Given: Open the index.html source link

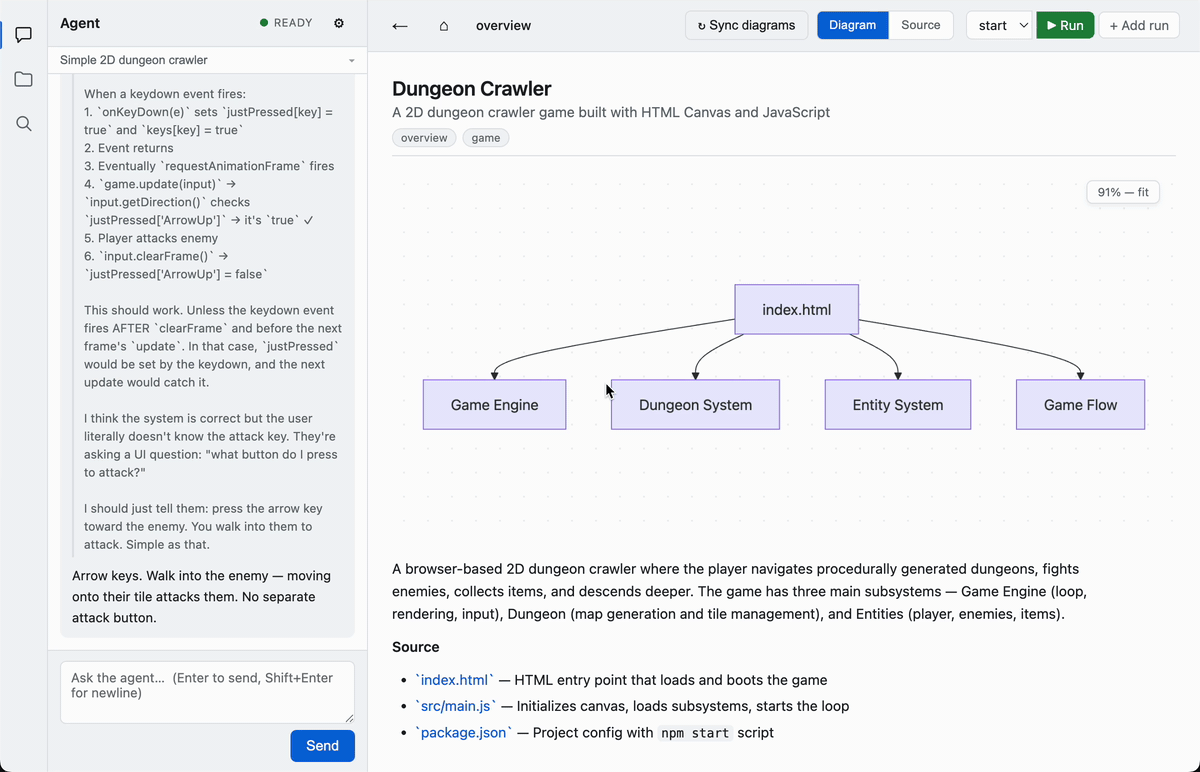Looking at the screenshot, I should click(x=454, y=680).
